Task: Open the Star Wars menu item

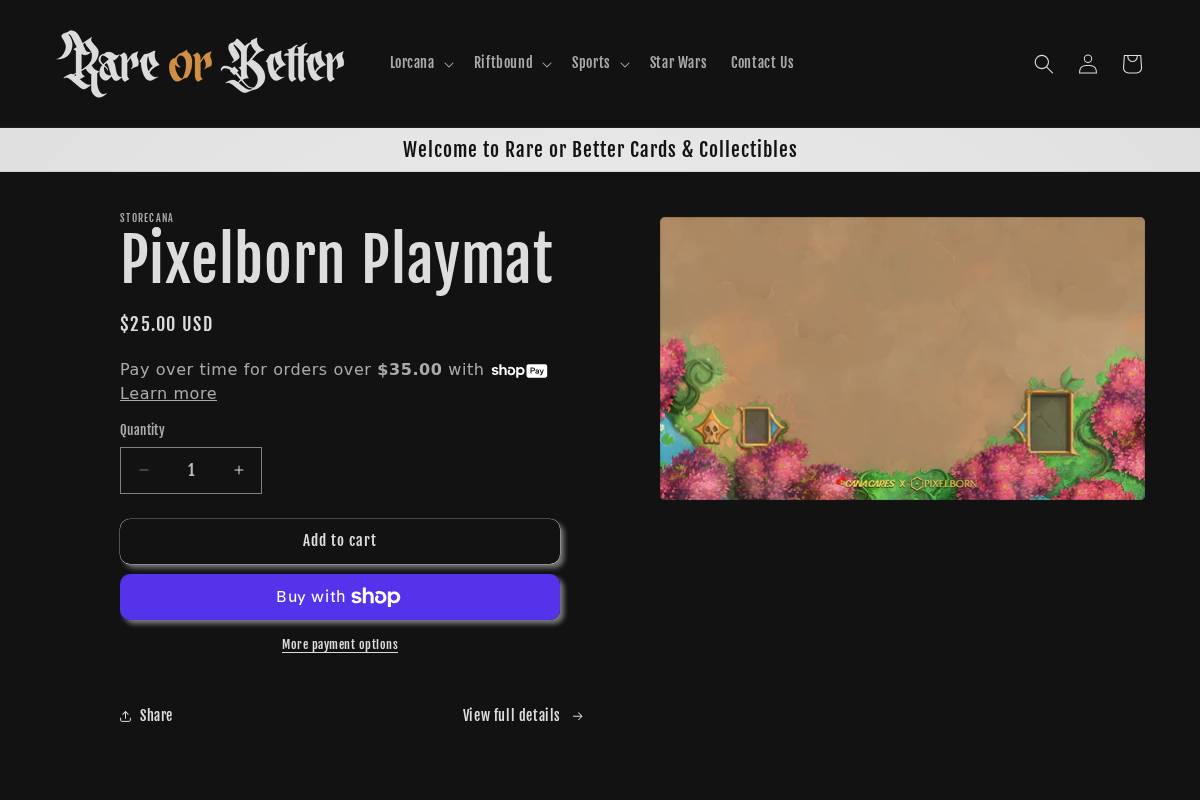Action: (x=678, y=63)
